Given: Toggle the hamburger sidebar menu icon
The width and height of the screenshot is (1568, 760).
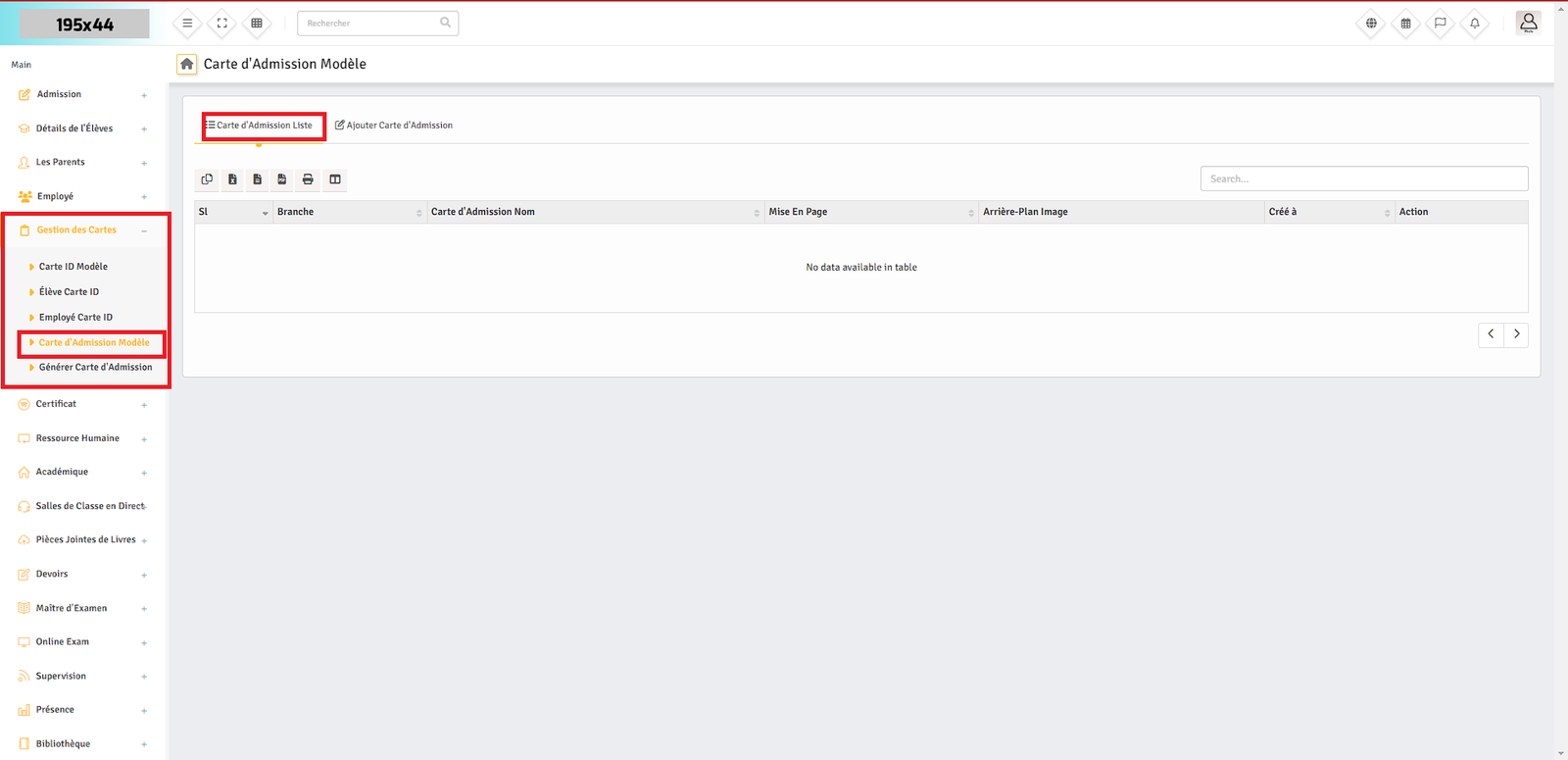Looking at the screenshot, I should pos(187,24).
